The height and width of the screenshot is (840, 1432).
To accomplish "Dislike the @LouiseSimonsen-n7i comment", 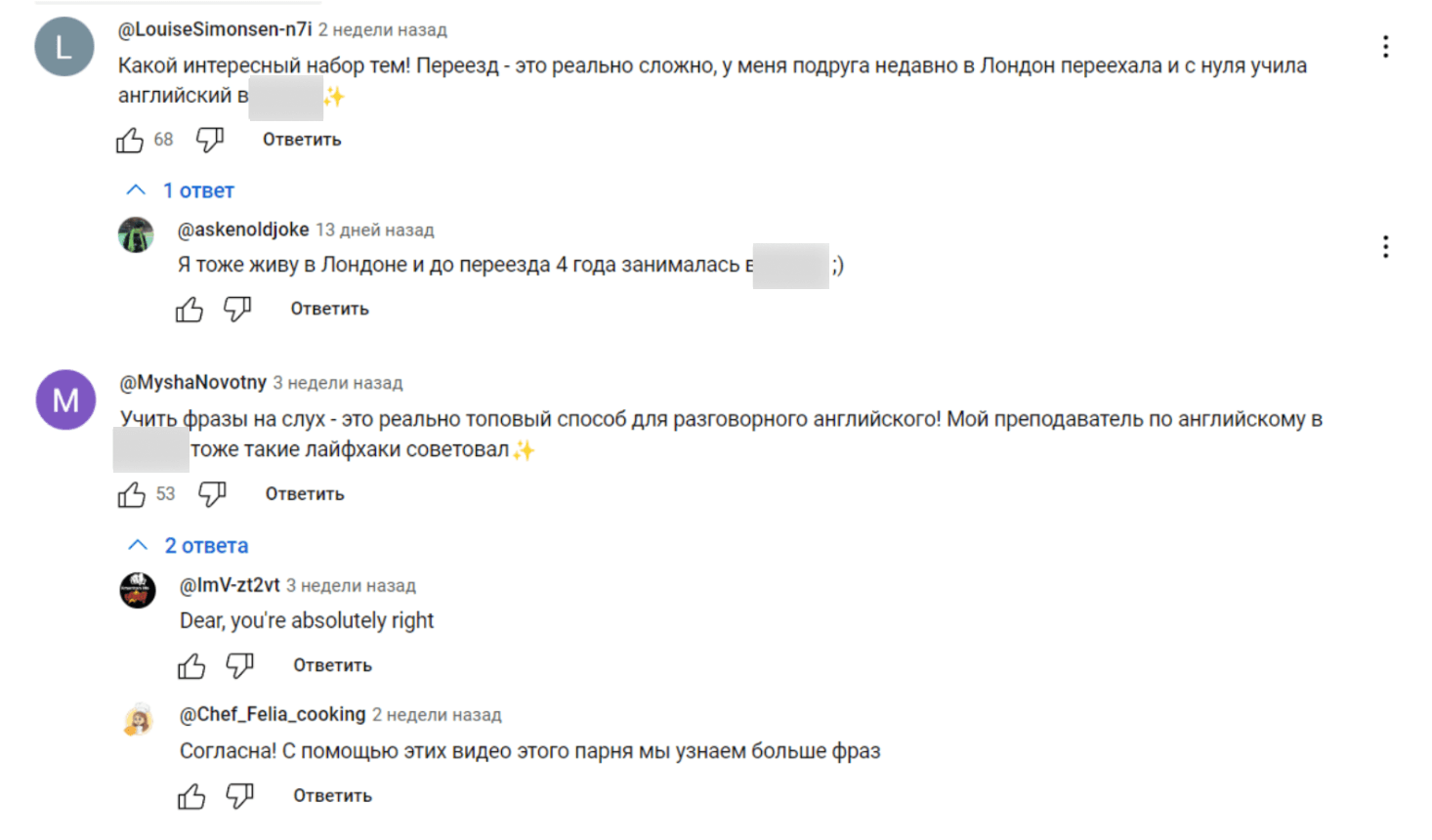I will coord(210,140).
